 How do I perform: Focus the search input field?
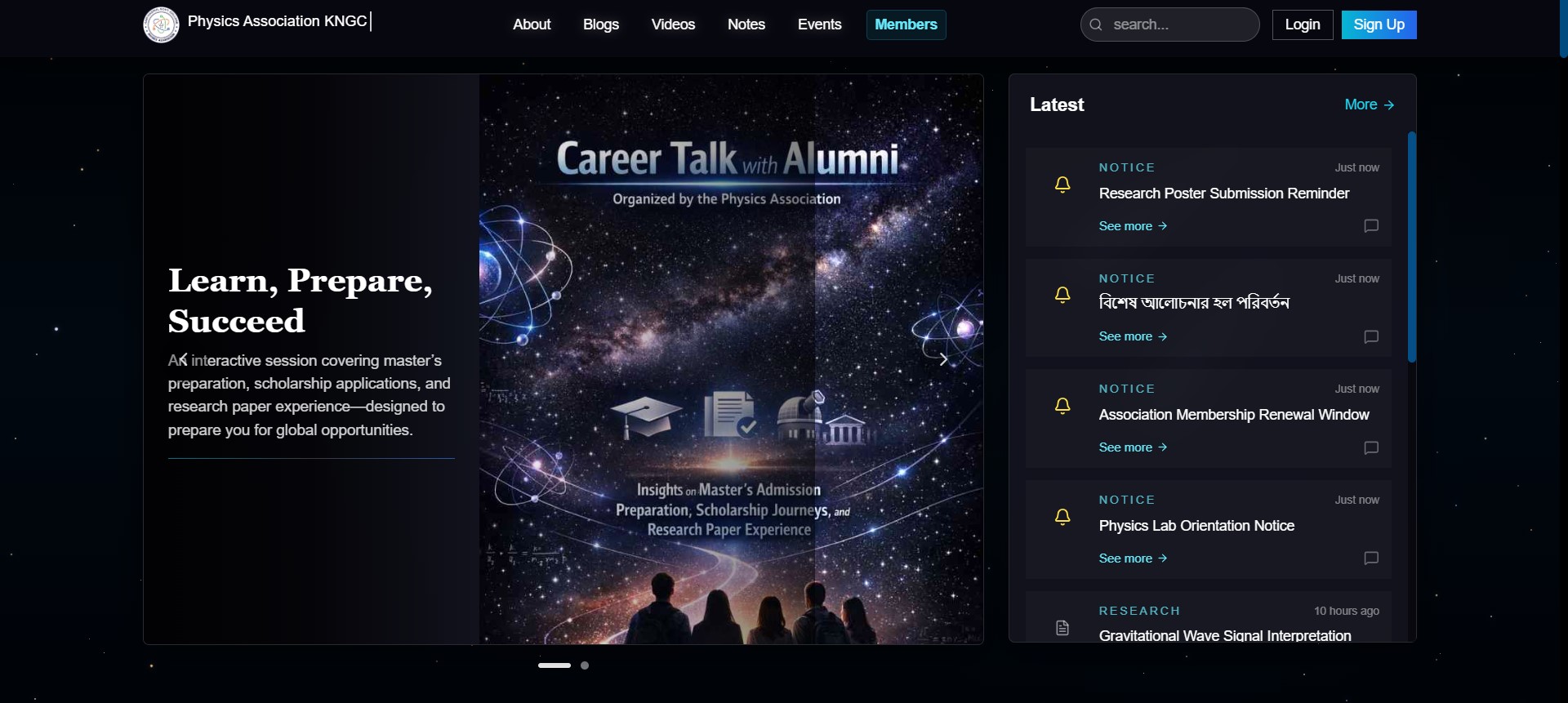(x=1169, y=24)
